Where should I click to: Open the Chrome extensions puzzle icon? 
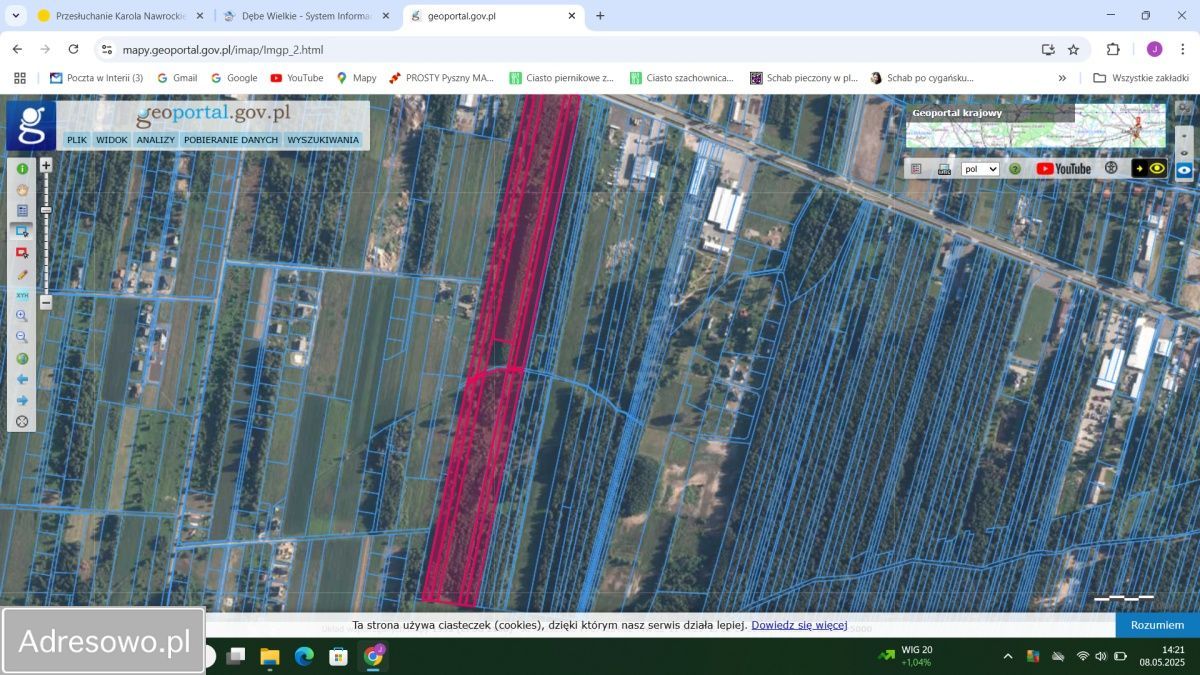pyautogui.click(x=1113, y=49)
